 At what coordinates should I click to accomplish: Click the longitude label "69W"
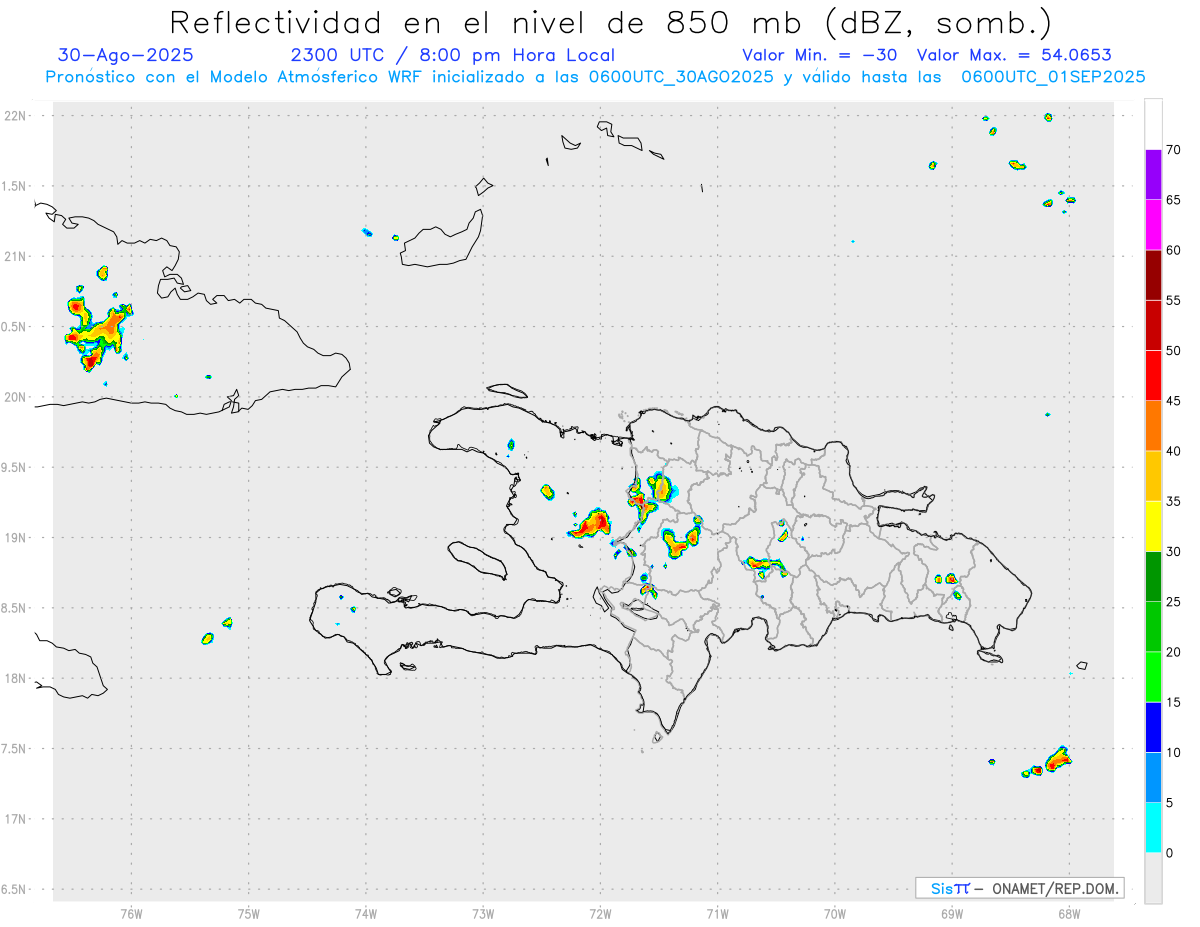(x=952, y=914)
